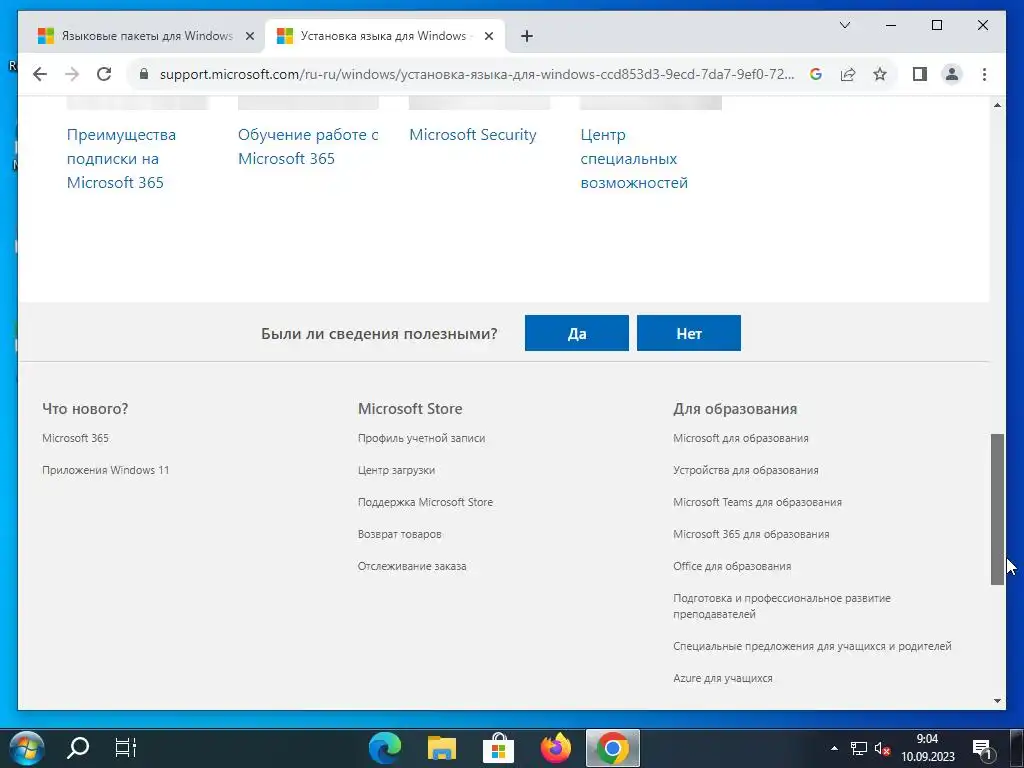The height and width of the screenshot is (768, 1024).
Task: Open 'Отслеживание заказа' link
Action: (411, 566)
